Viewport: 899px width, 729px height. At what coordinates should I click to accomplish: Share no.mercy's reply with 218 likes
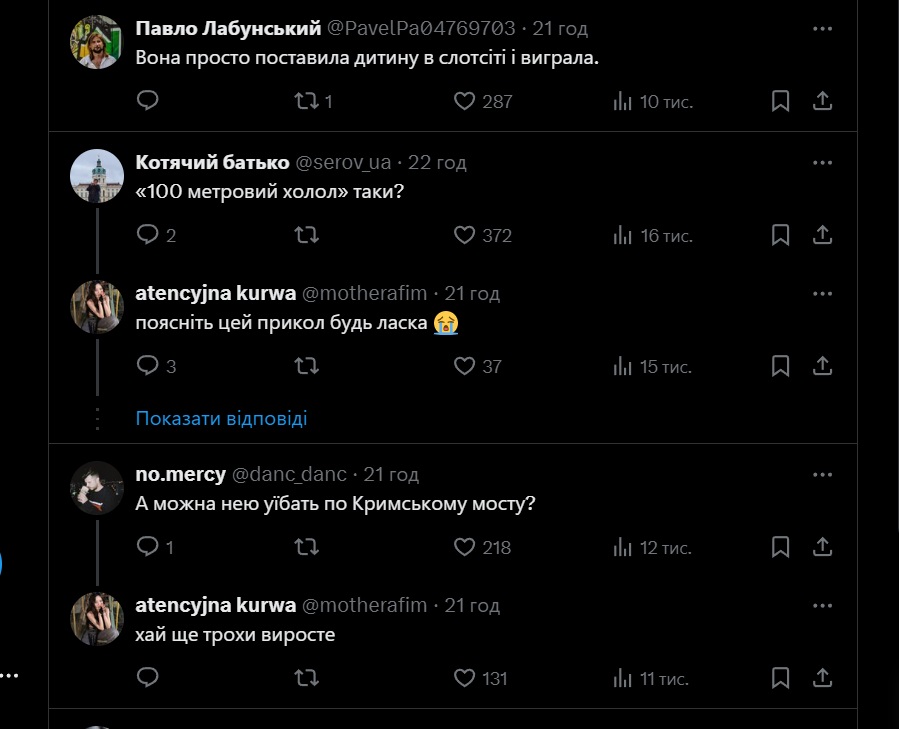coord(822,547)
